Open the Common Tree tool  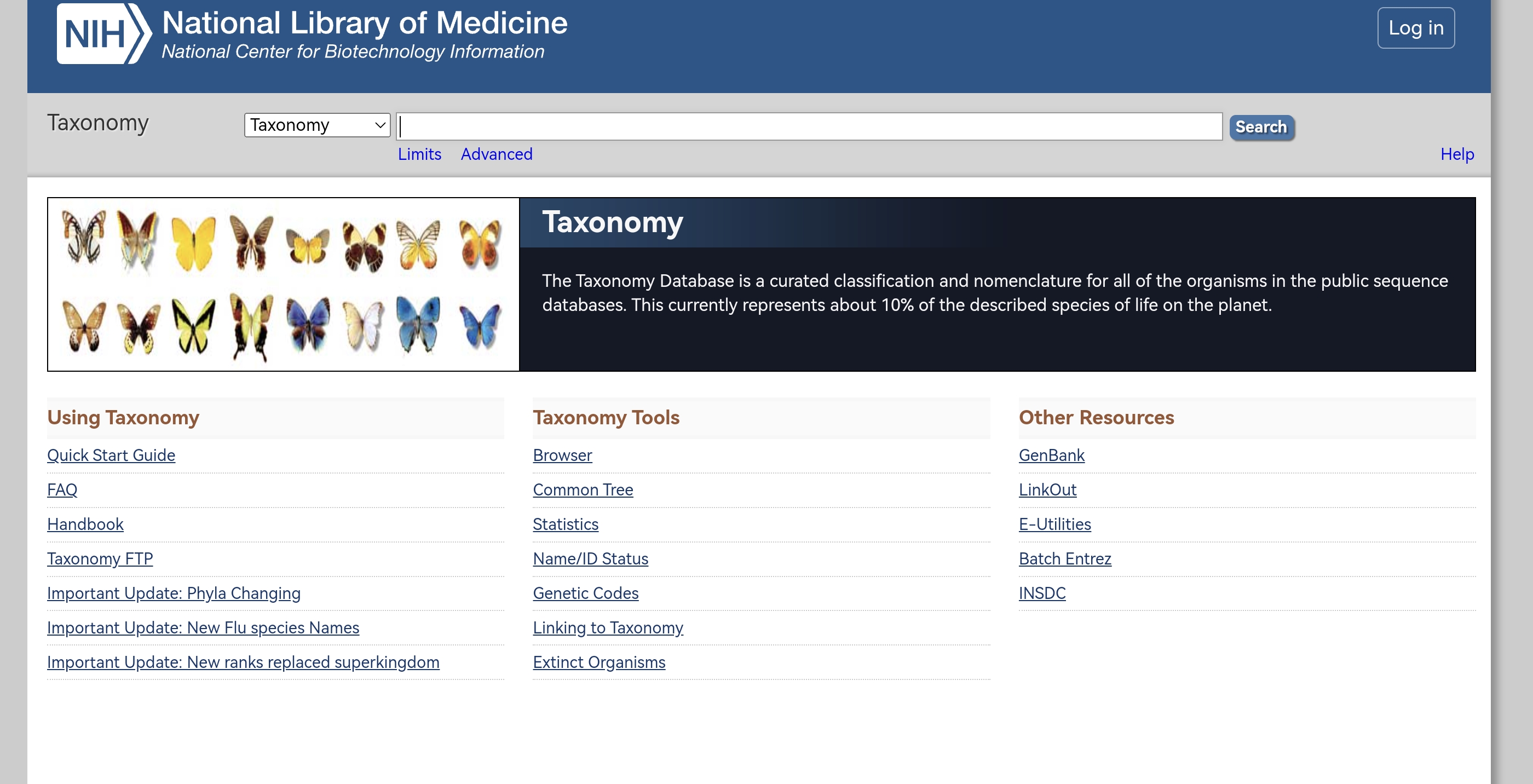coord(583,490)
